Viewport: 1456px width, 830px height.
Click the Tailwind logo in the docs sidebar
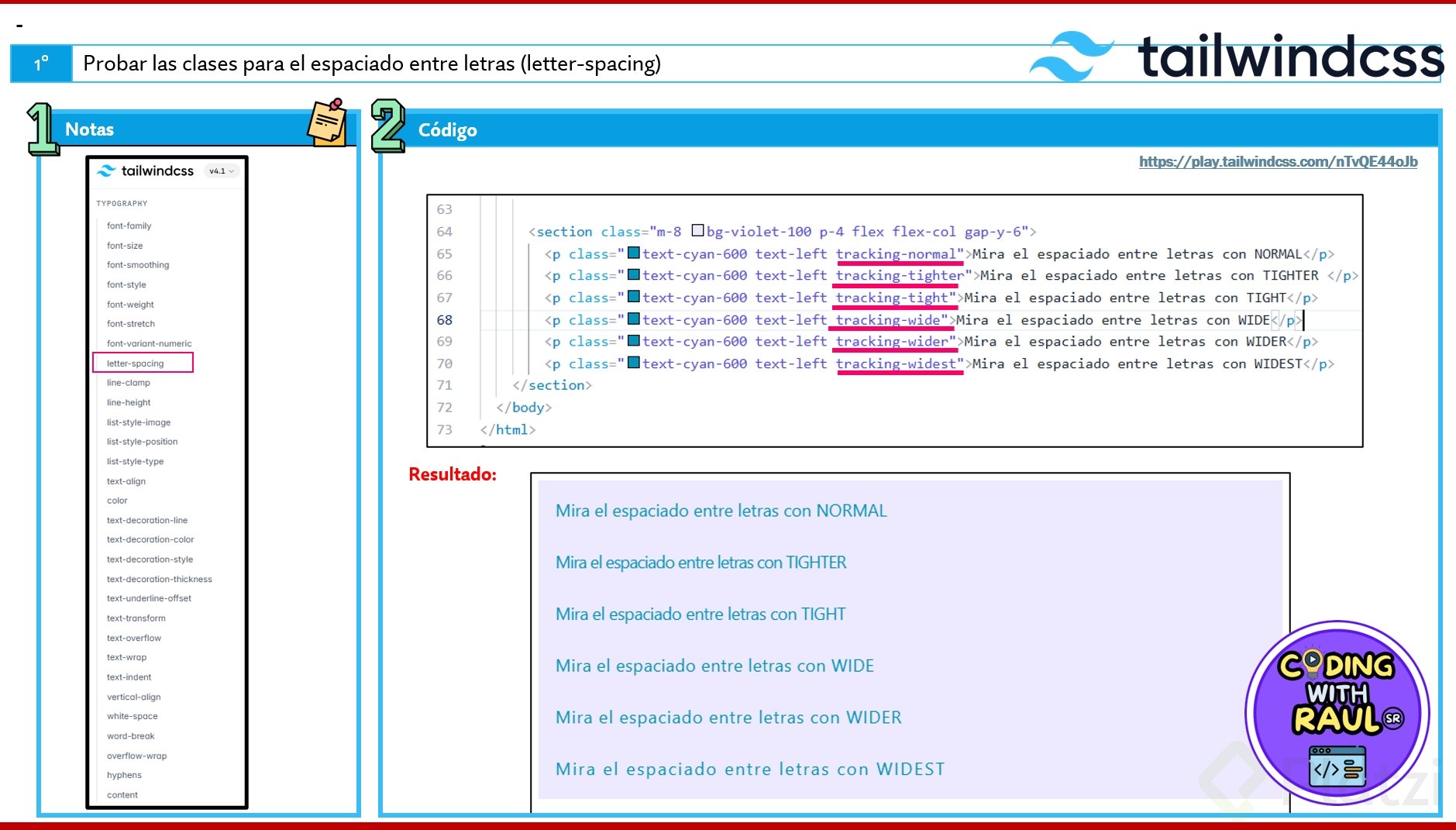[x=146, y=170]
